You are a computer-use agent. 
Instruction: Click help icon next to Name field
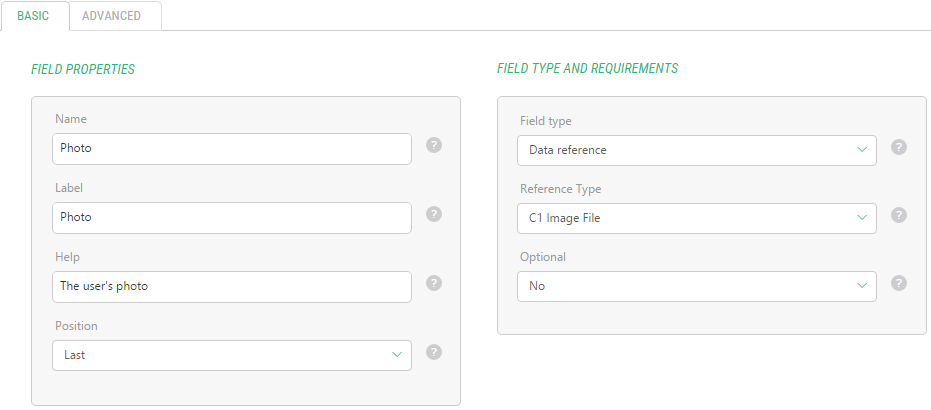point(434,145)
